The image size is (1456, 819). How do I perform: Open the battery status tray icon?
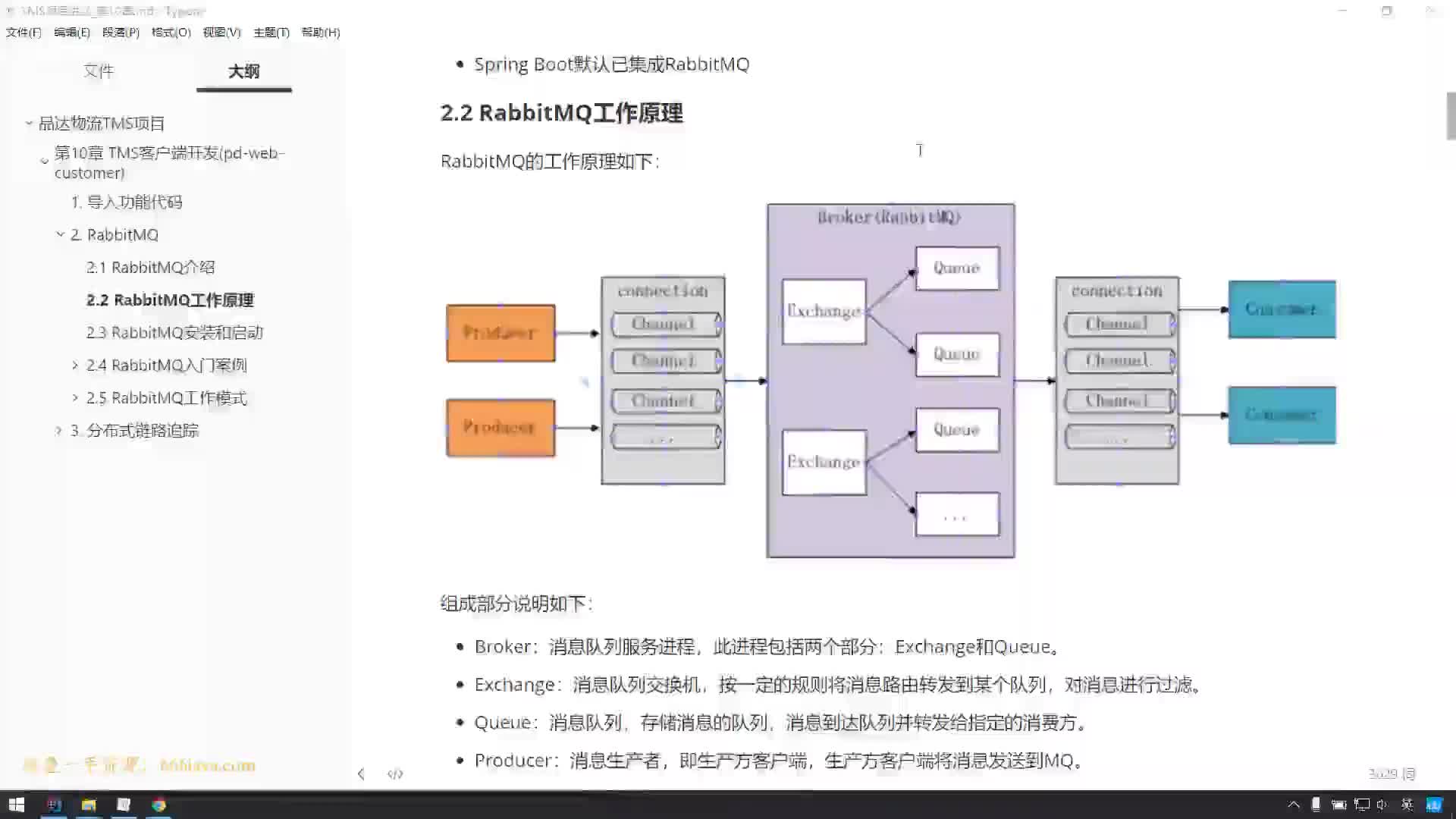click(1339, 805)
